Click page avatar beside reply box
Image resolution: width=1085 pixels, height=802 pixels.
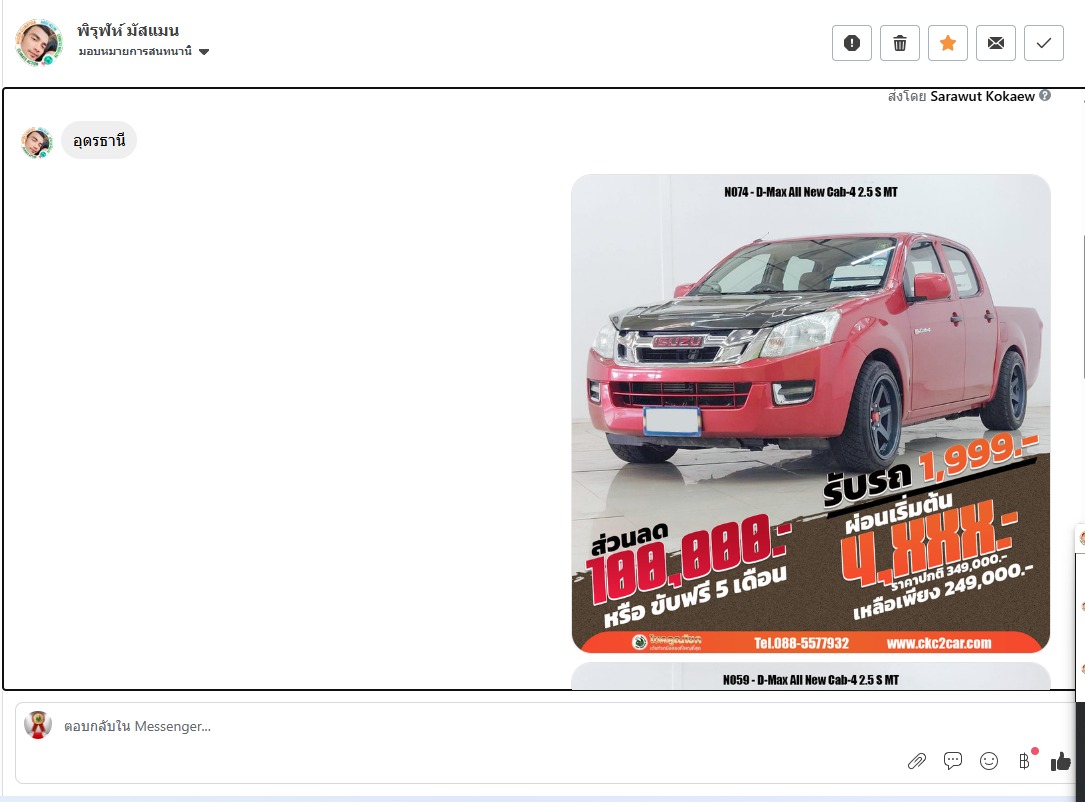click(38, 725)
